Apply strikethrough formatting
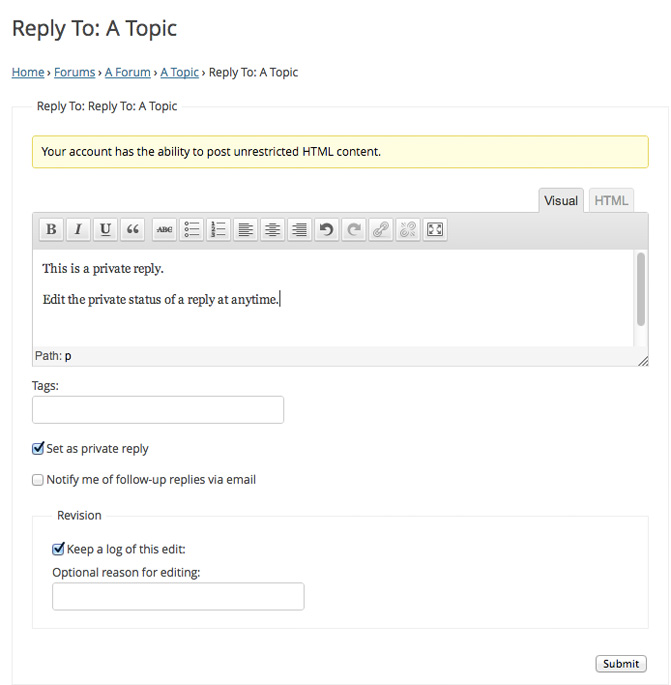This screenshot has height=685, width=671. tap(164, 230)
